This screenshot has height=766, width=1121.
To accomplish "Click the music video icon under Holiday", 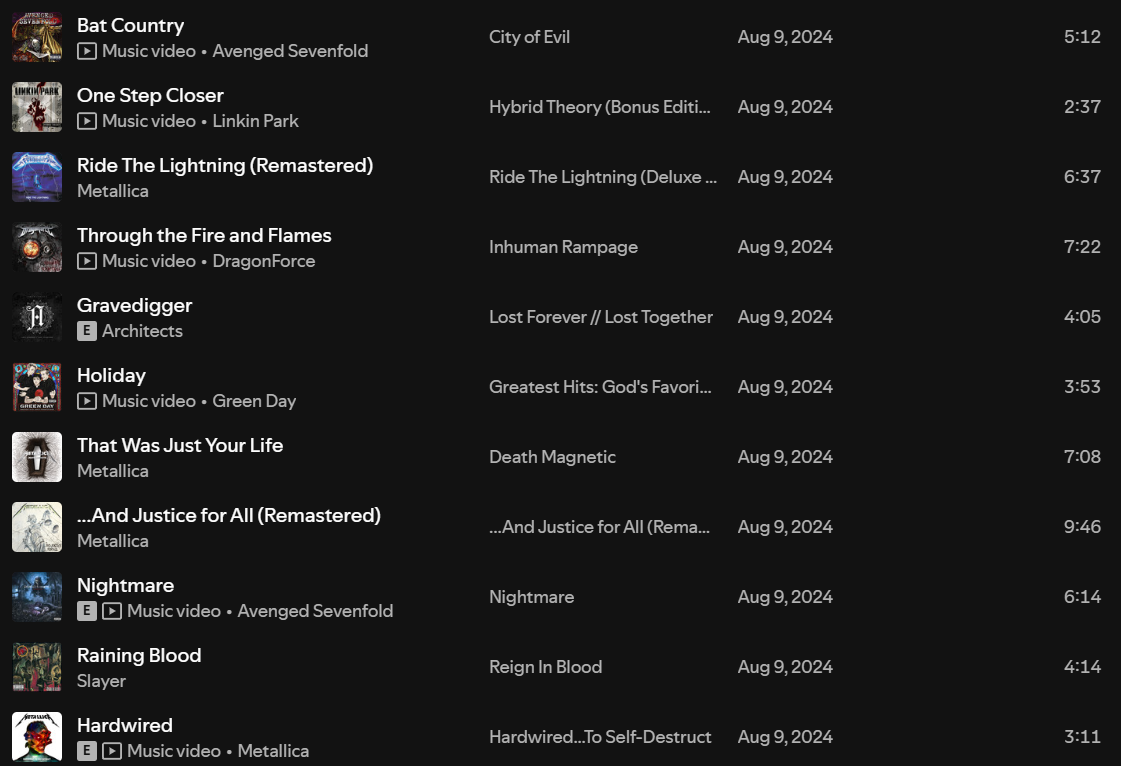I will pyautogui.click(x=87, y=401).
